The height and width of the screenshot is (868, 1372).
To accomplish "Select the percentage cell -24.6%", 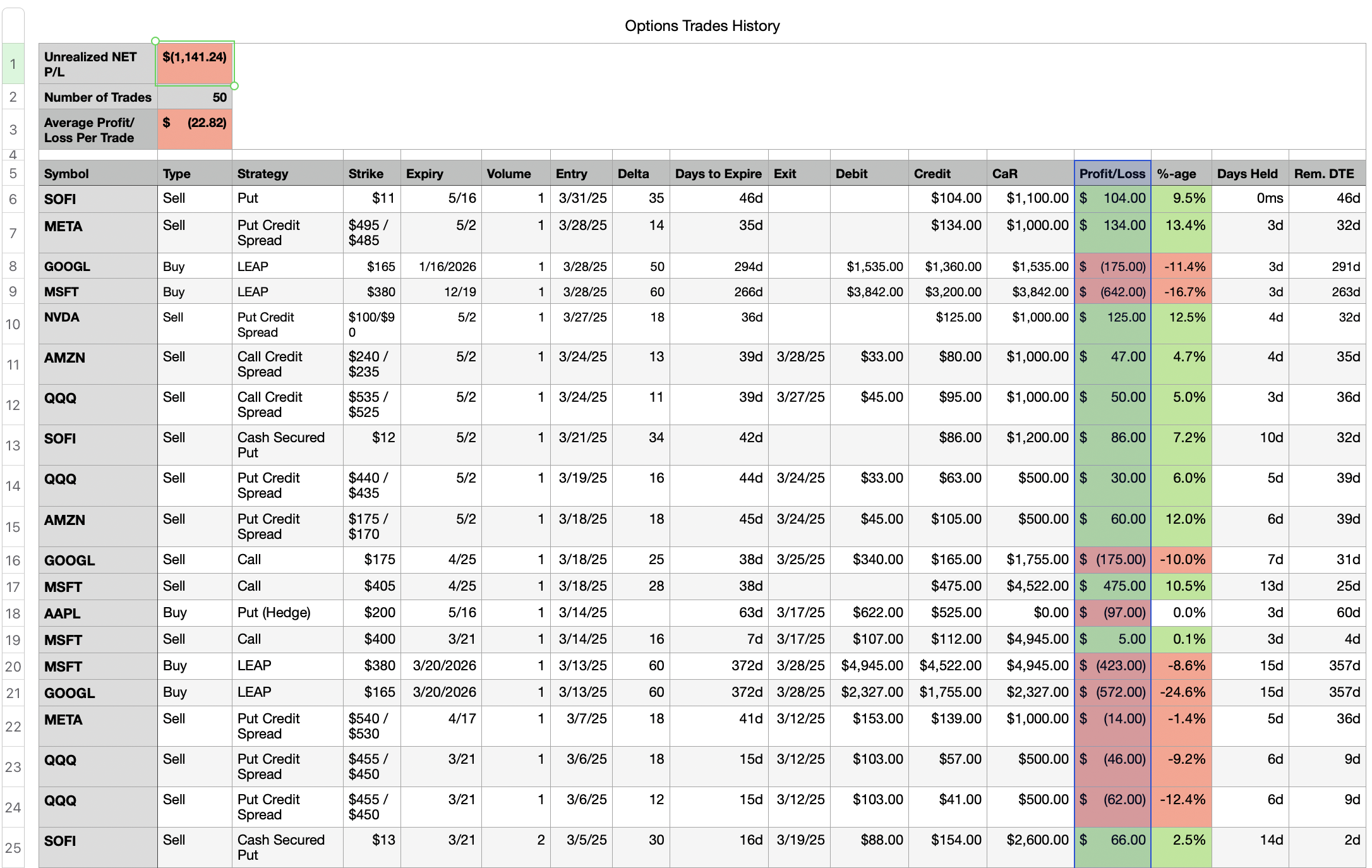I will tap(1181, 693).
